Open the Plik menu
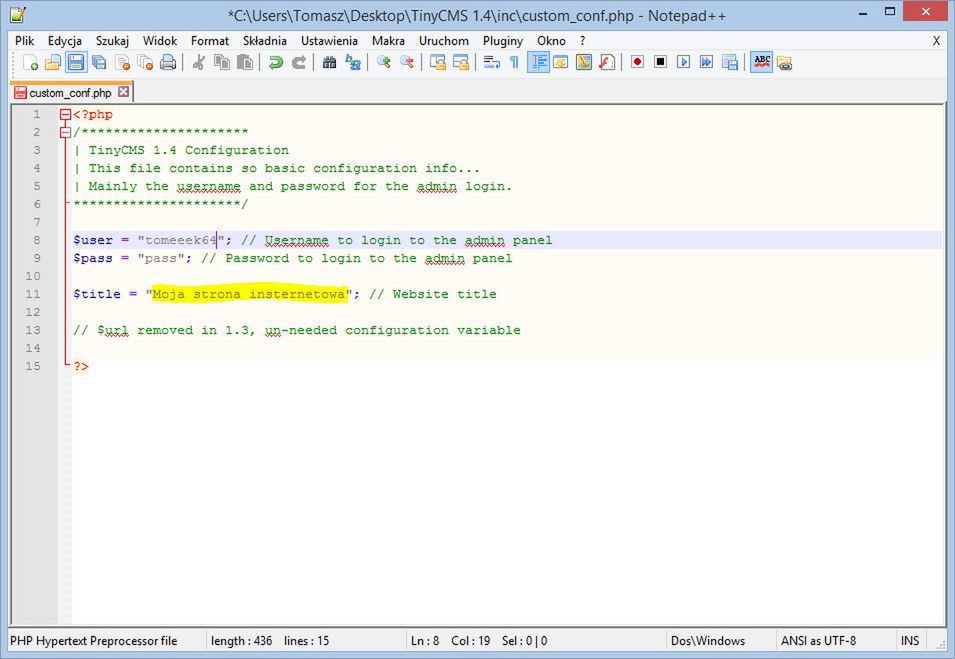This screenshot has width=955, height=659. pos(25,41)
